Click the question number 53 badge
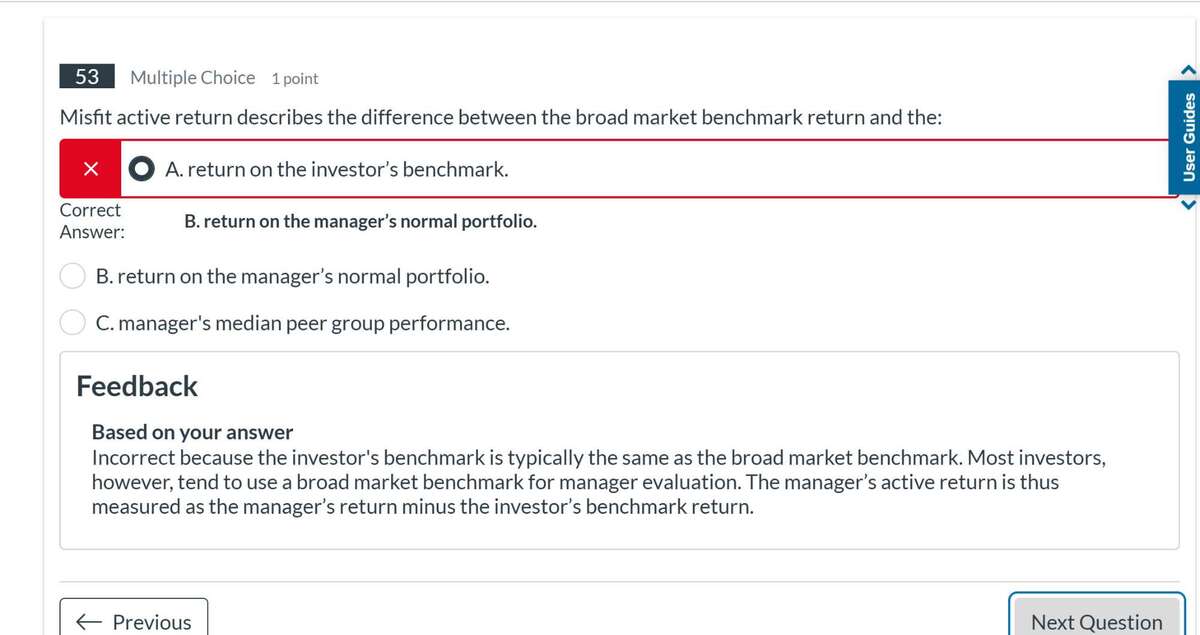Image resolution: width=1200 pixels, height=635 pixels. [x=87, y=77]
